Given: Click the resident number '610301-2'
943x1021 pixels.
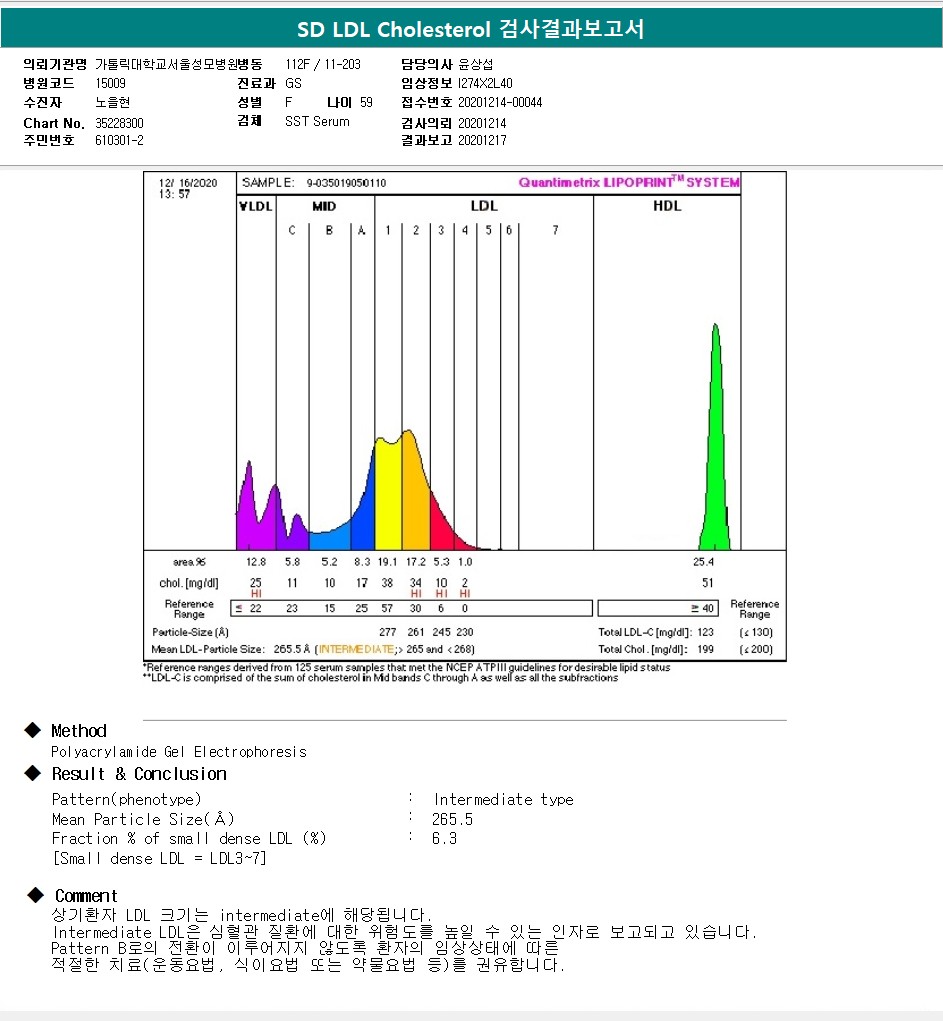Looking at the screenshot, I should pos(119,140).
